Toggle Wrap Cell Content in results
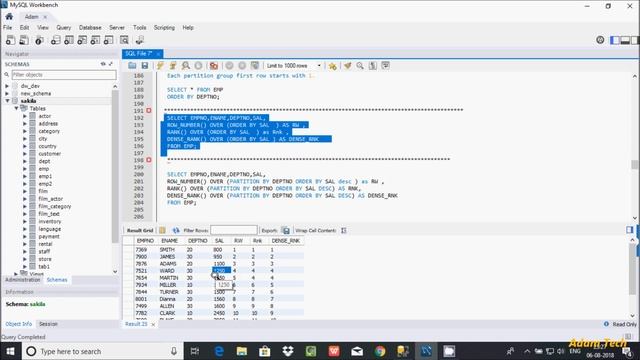The height and width of the screenshot is (360, 640). tap(344, 230)
